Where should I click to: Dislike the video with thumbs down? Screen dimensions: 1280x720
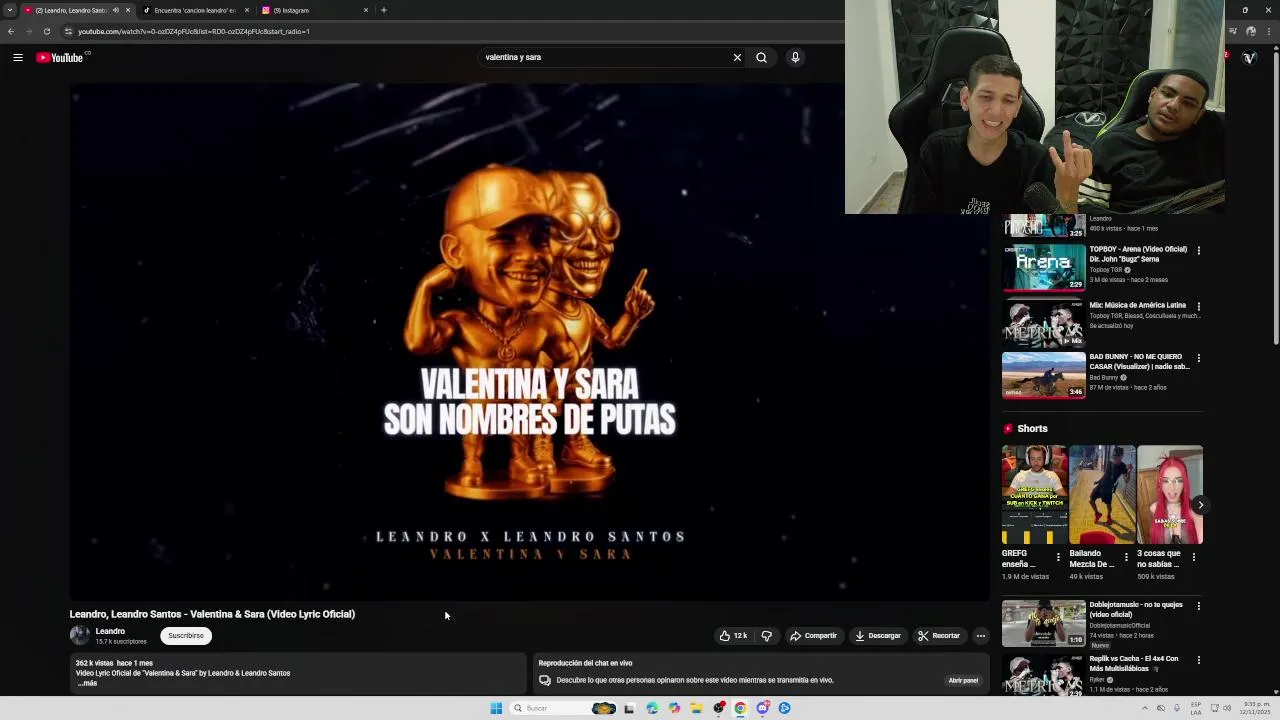[x=766, y=636]
